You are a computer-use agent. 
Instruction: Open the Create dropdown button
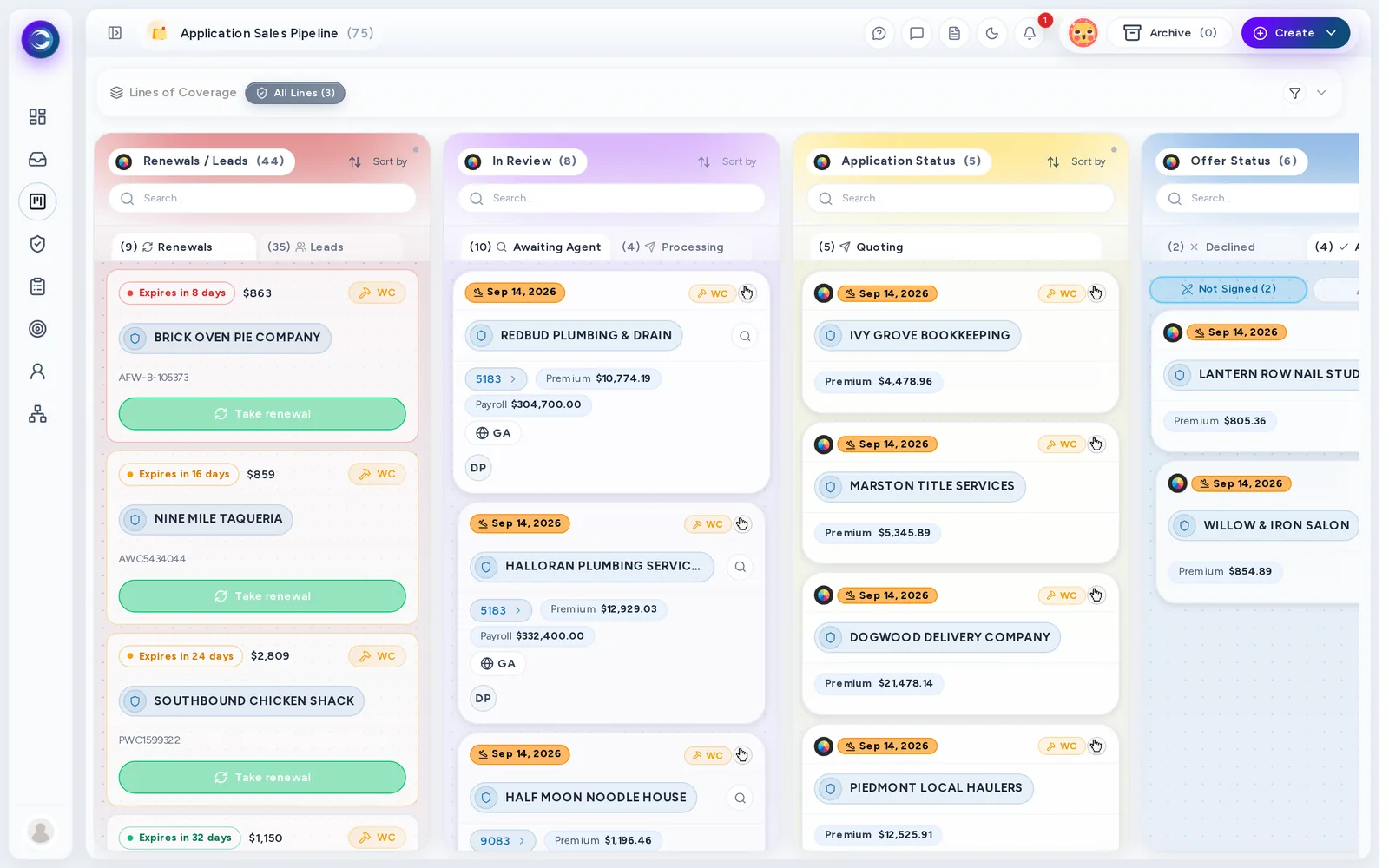pyautogui.click(x=1295, y=33)
